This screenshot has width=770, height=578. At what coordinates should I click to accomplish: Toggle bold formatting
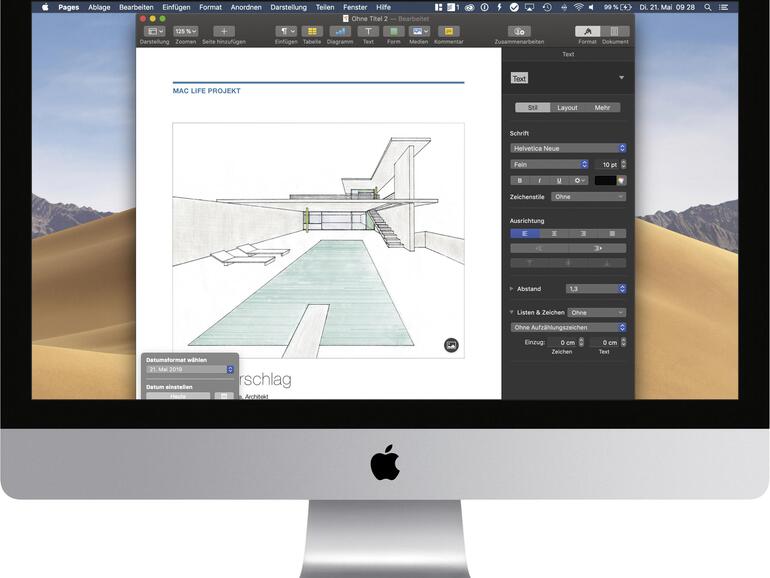520,181
